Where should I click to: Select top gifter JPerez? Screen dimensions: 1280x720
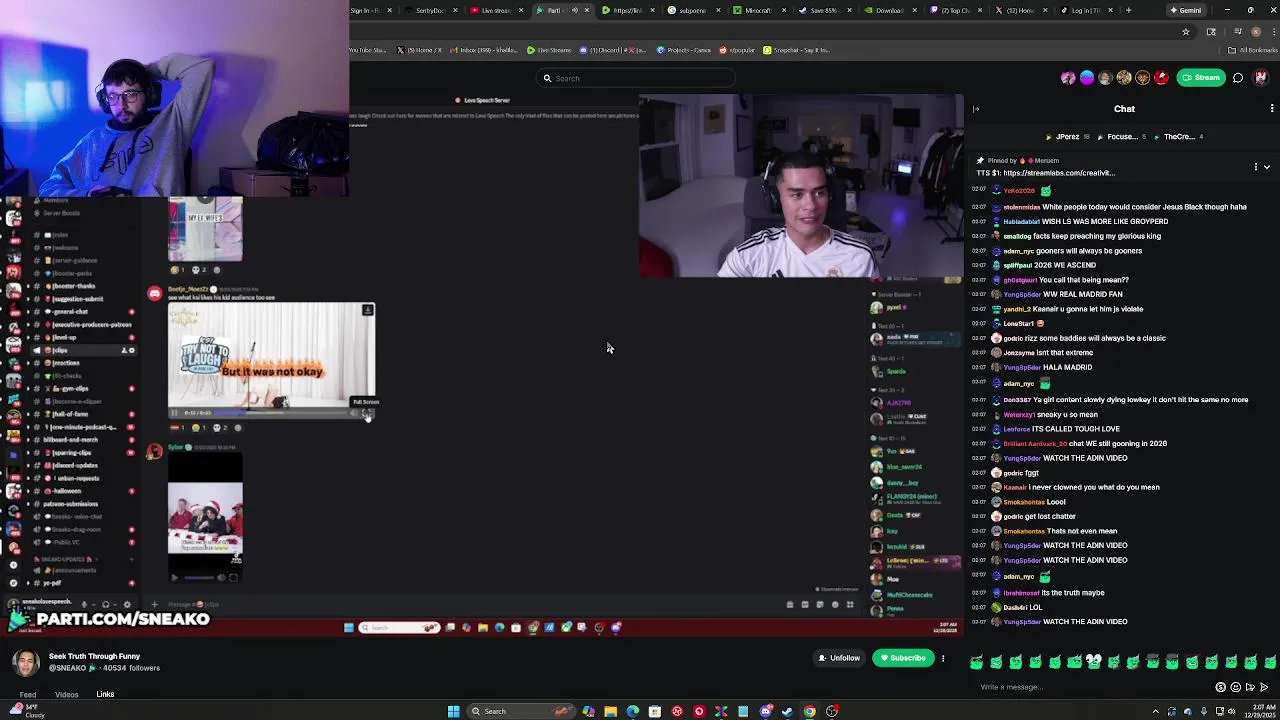click(1066, 137)
